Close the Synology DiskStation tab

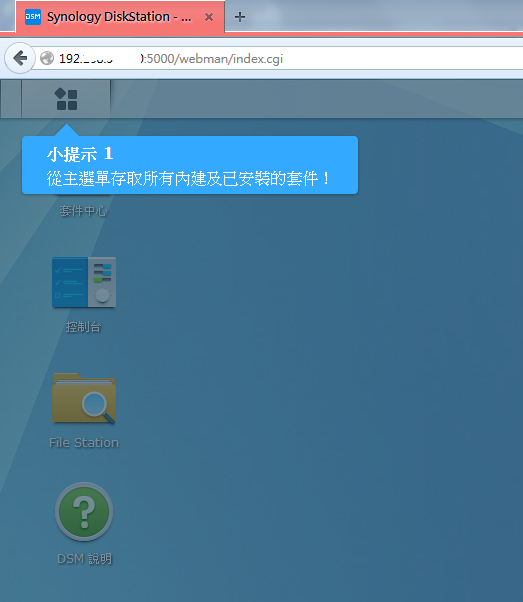209,17
